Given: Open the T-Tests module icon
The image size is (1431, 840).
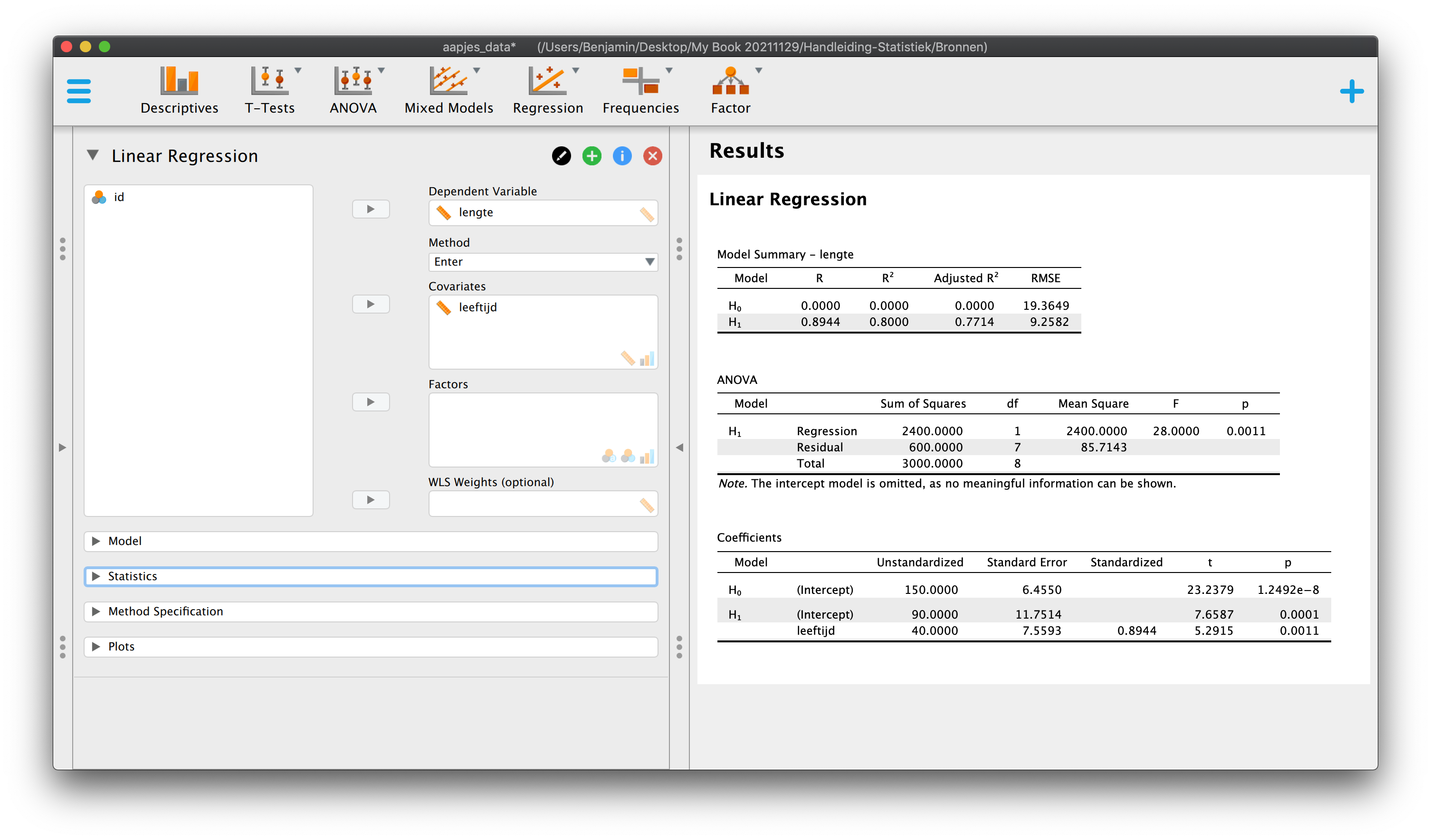Looking at the screenshot, I should click(270, 91).
